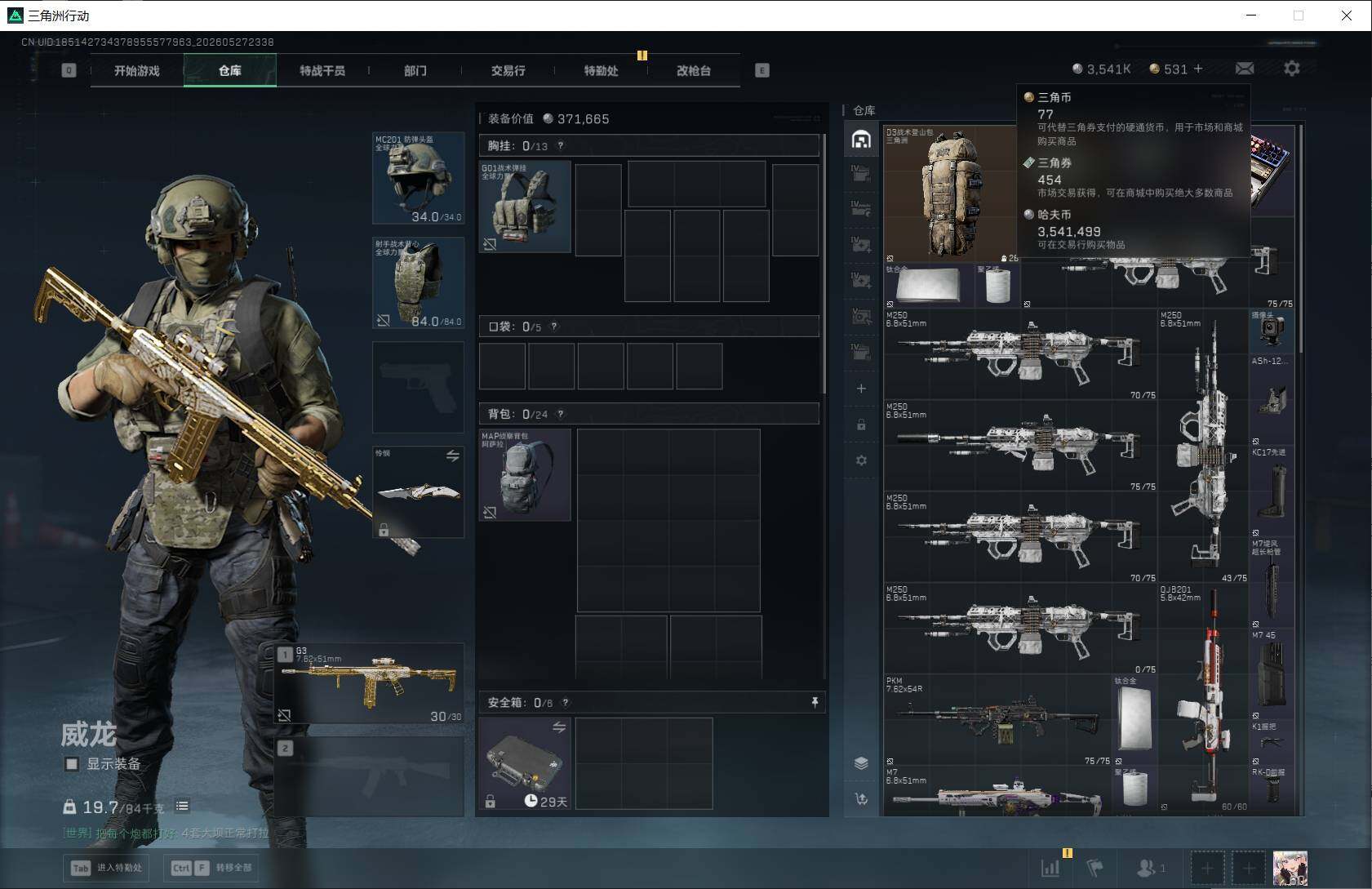The height and width of the screenshot is (889, 1372).
Task: Open the flag icon in bottom bar
Action: [1095, 868]
